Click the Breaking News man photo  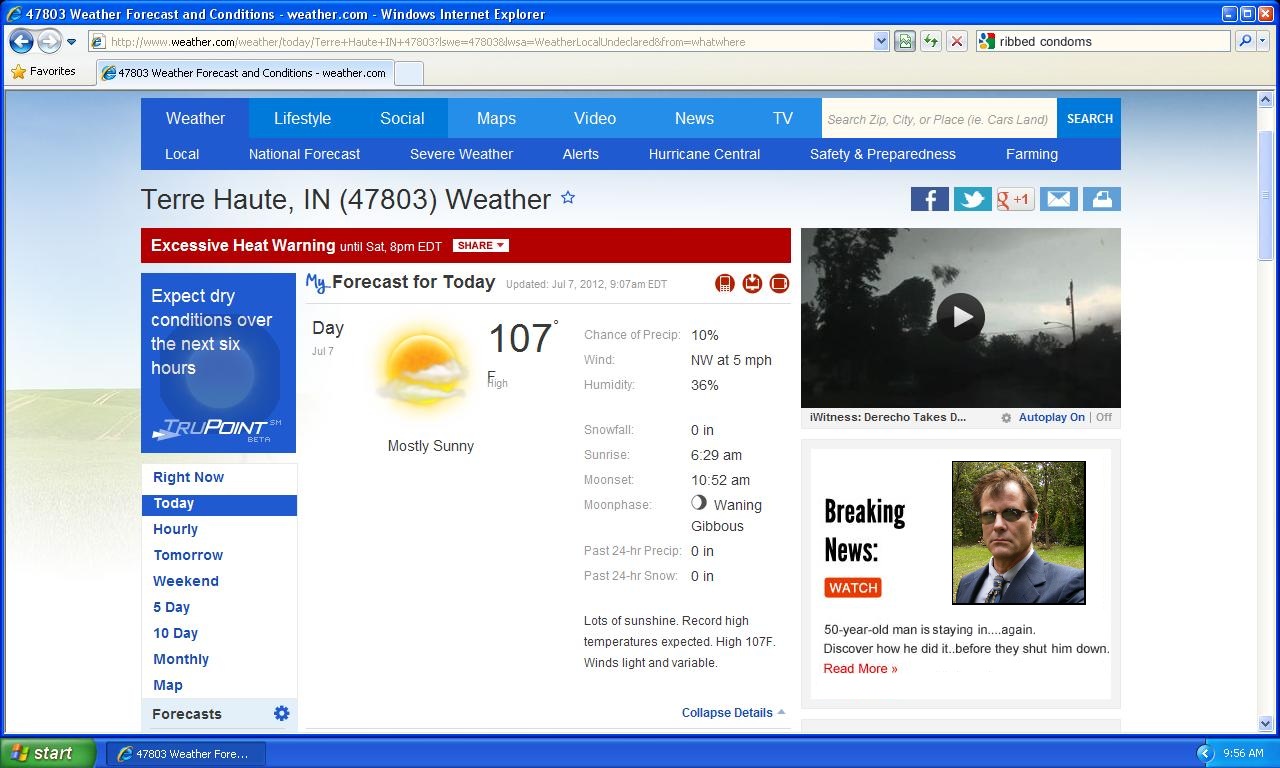click(1018, 533)
